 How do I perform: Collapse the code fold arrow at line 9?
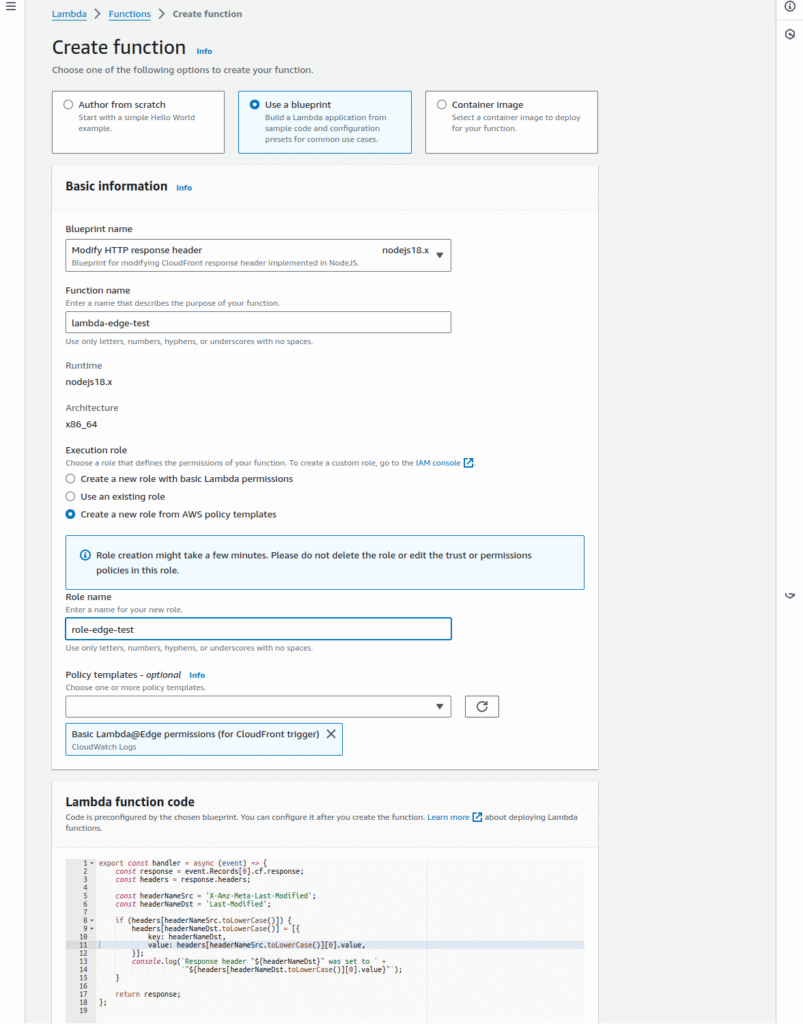[x=92, y=929]
